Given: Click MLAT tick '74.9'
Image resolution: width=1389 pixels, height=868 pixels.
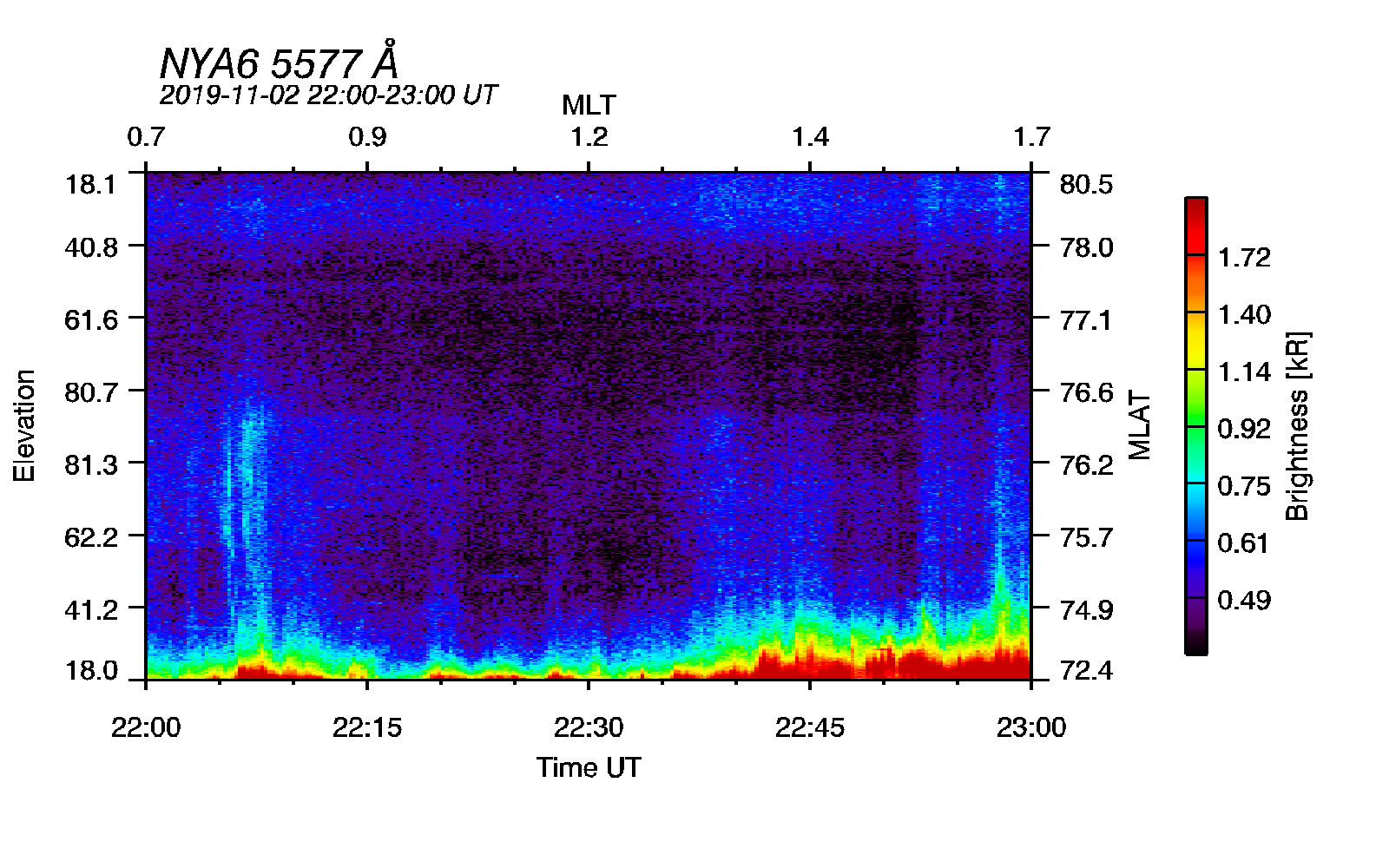Looking at the screenshot, I should [x=1086, y=610].
